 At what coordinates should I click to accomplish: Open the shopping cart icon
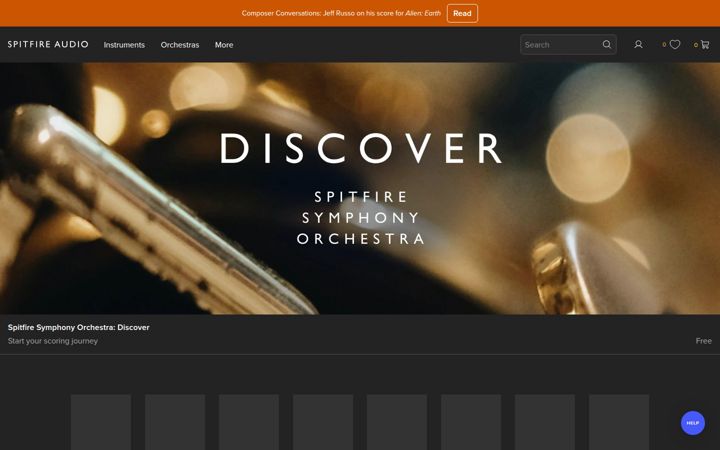click(705, 45)
